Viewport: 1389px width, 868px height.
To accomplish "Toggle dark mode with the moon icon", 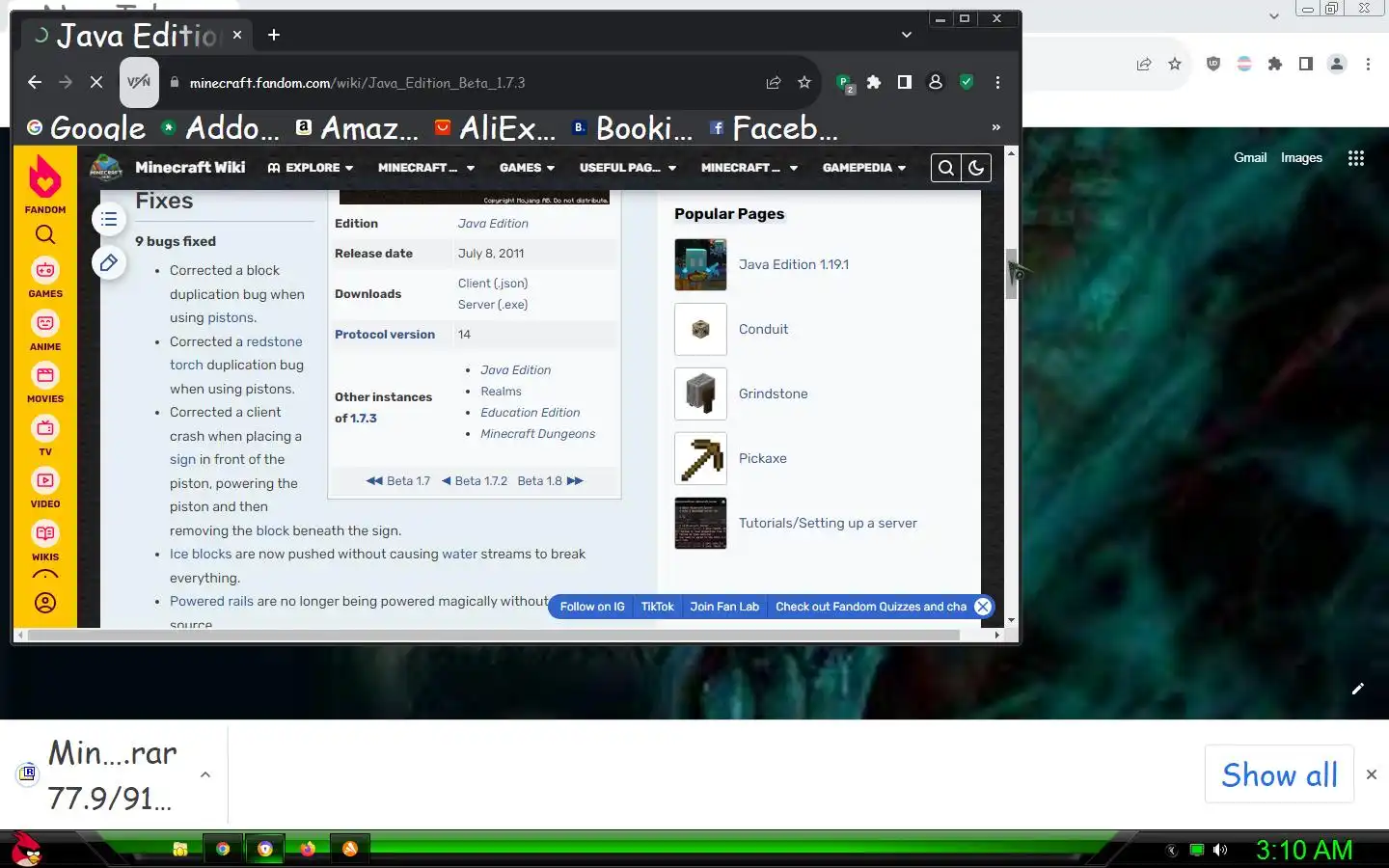I will click(976, 168).
